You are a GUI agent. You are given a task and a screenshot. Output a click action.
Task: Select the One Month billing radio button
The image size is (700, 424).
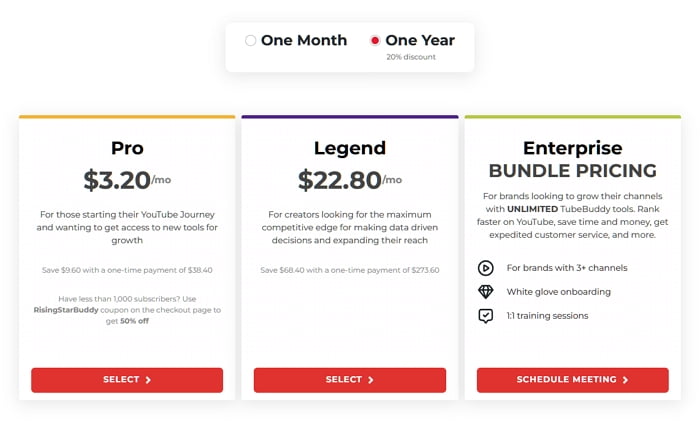pyautogui.click(x=250, y=41)
